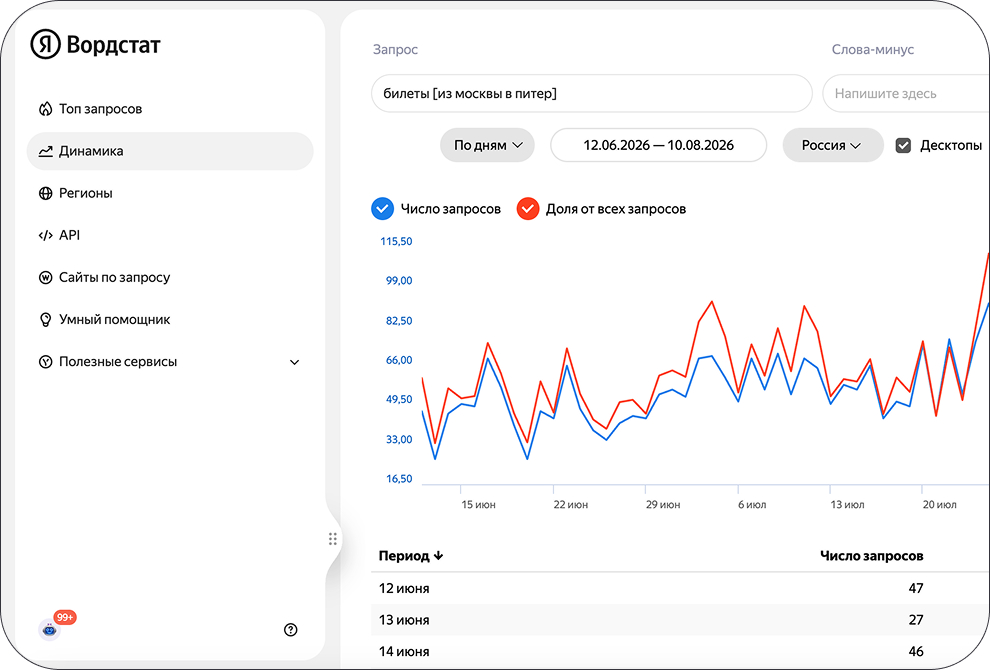Click the Период column header

(404, 556)
